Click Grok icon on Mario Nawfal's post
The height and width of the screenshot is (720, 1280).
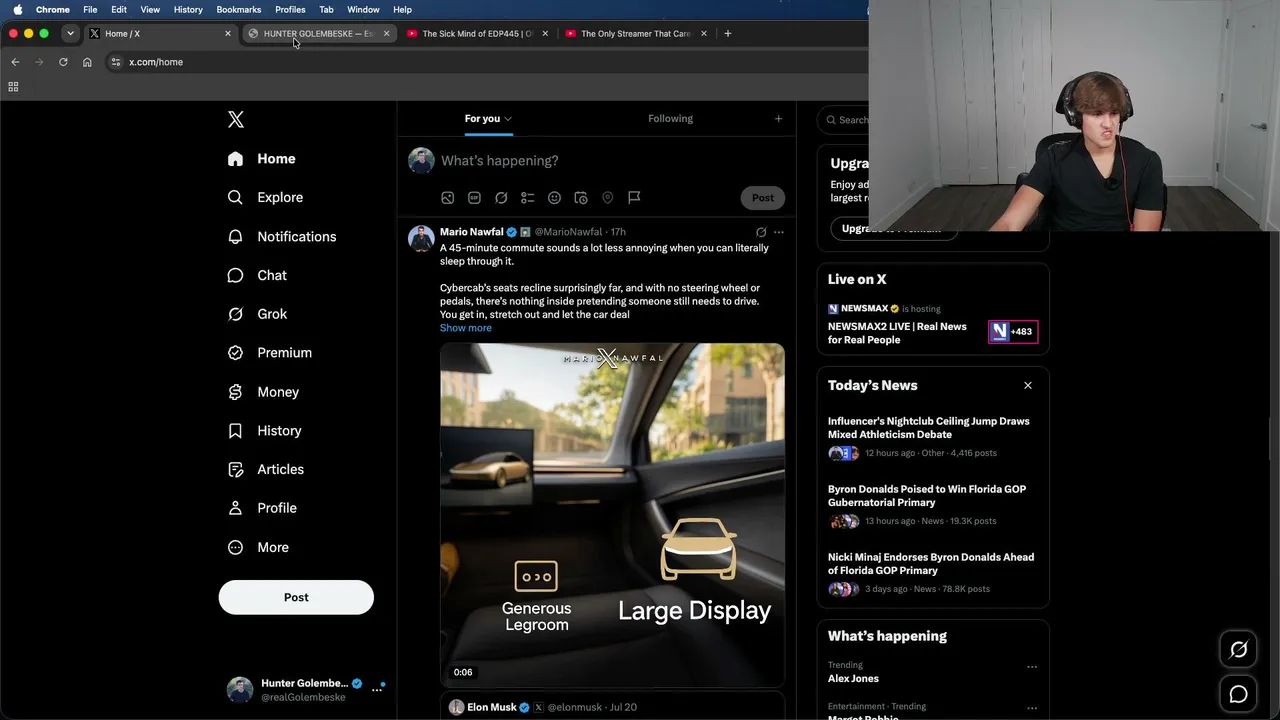click(761, 232)
